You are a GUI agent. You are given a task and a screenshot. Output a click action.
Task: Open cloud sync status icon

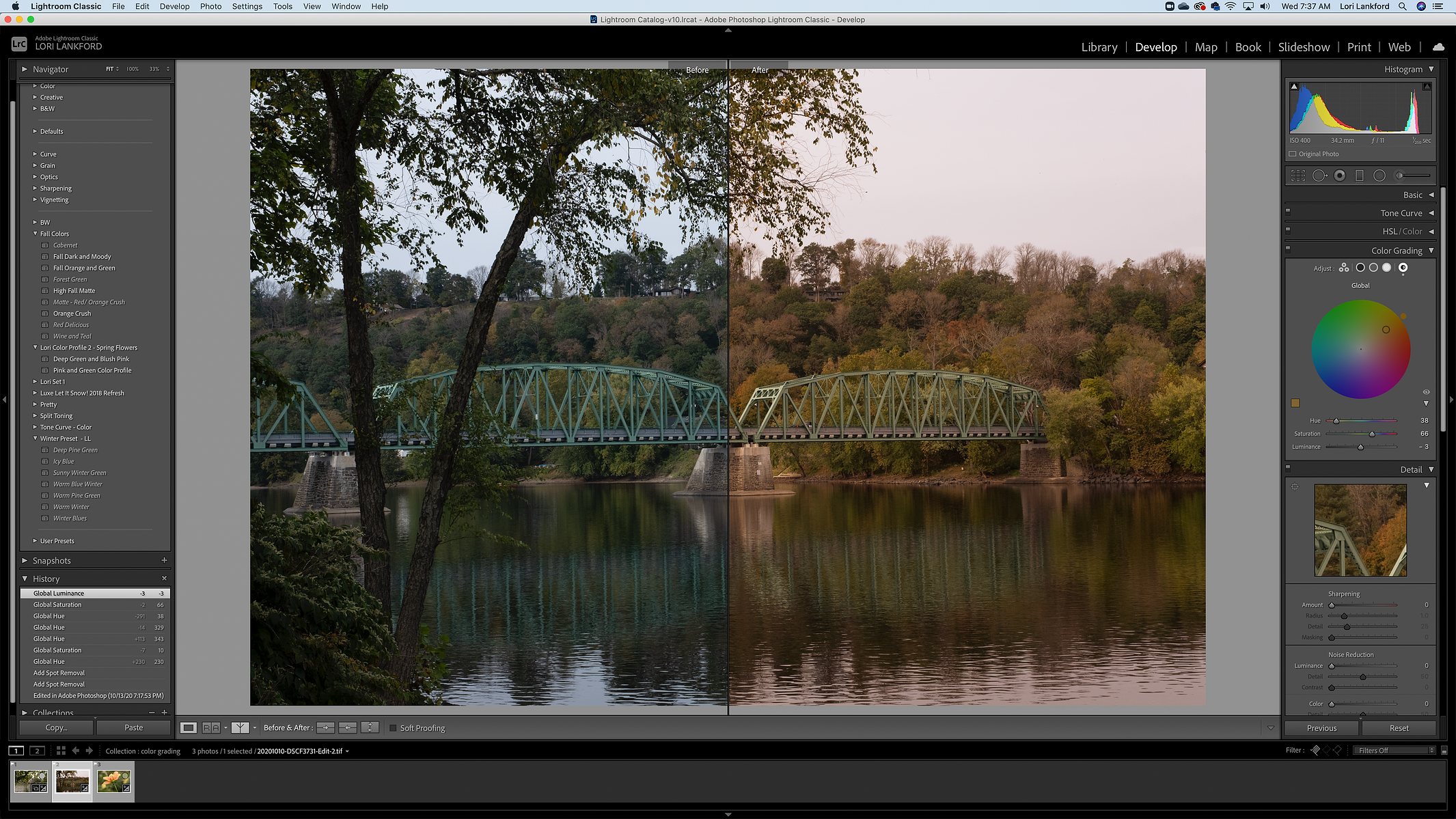tap(1438, 47)
